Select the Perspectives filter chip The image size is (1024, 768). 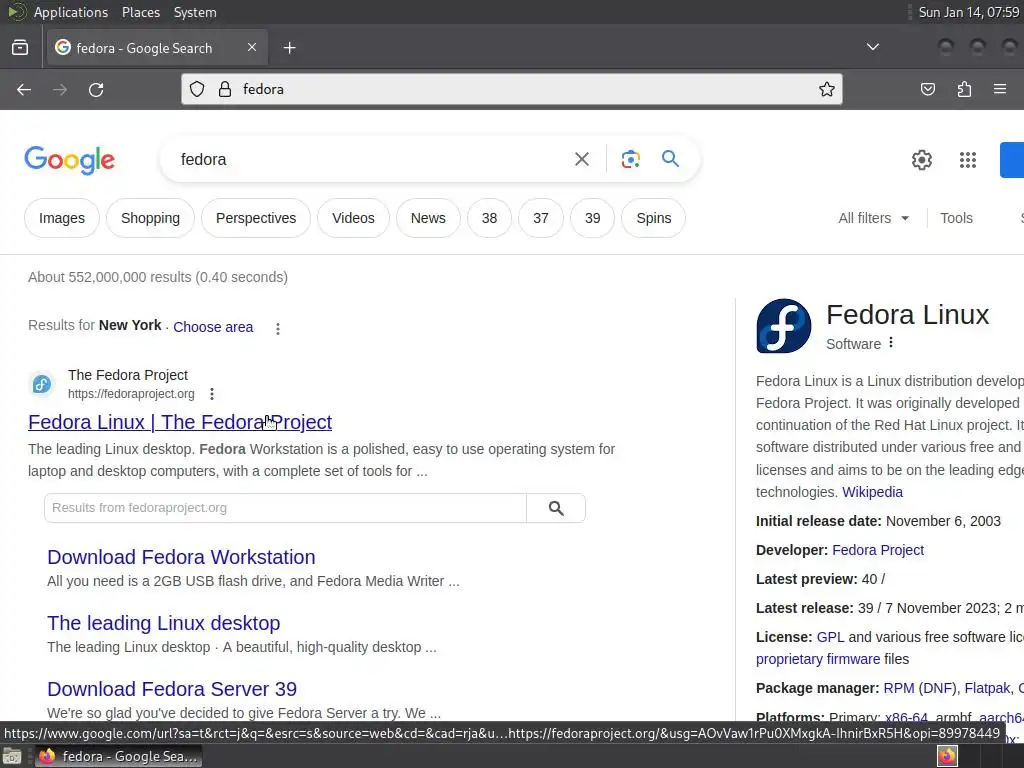pos(256,218)
